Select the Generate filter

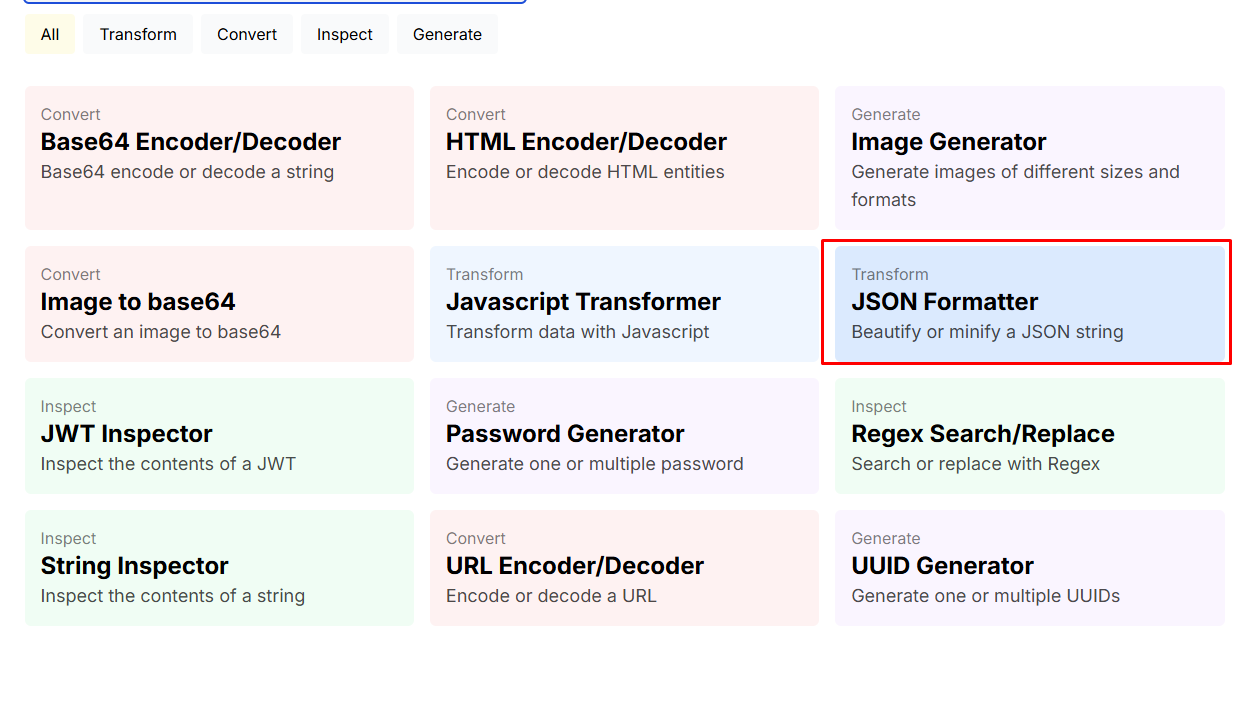(446, 34)
